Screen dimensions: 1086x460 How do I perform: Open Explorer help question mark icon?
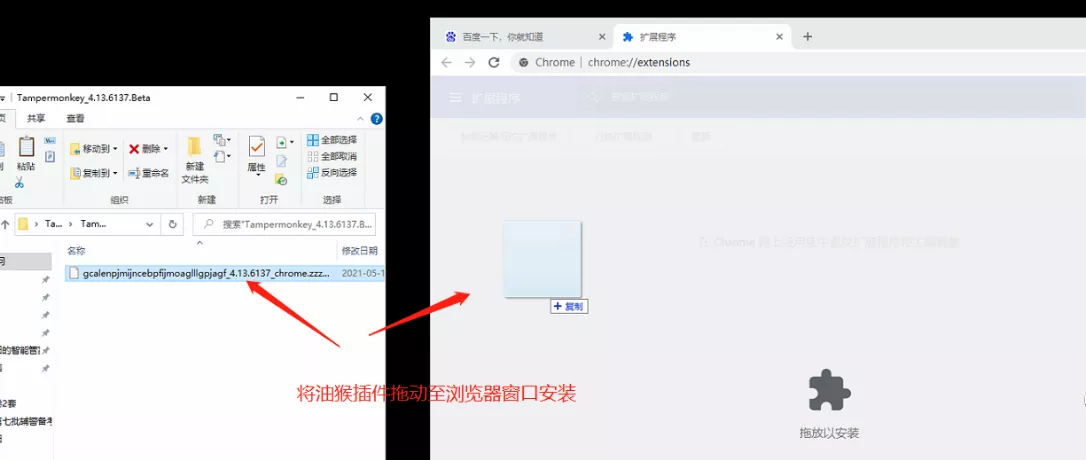pos(377,118)
